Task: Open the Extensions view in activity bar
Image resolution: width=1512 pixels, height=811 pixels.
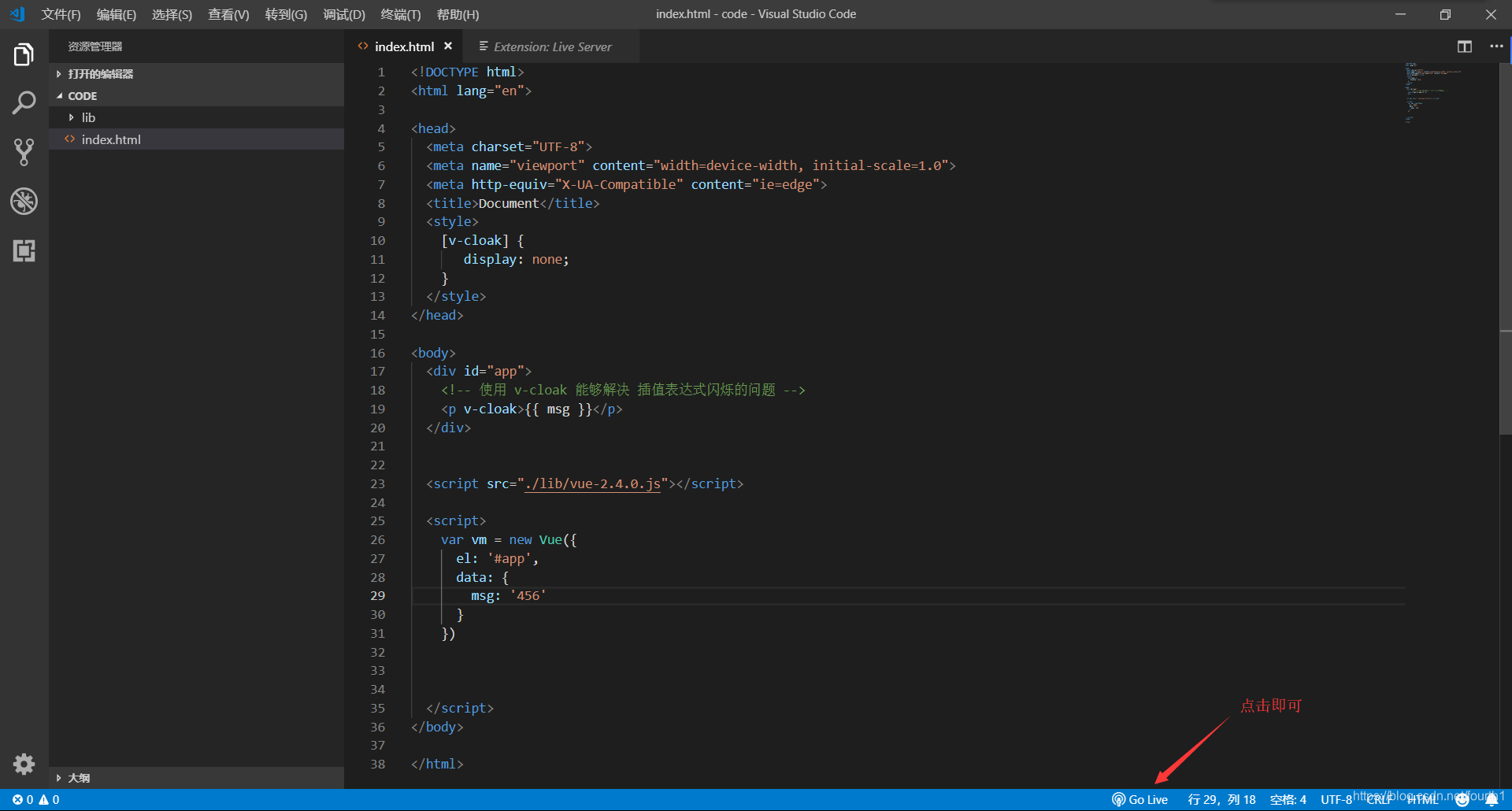Action: pyautogui.click(x=24, y=250)
